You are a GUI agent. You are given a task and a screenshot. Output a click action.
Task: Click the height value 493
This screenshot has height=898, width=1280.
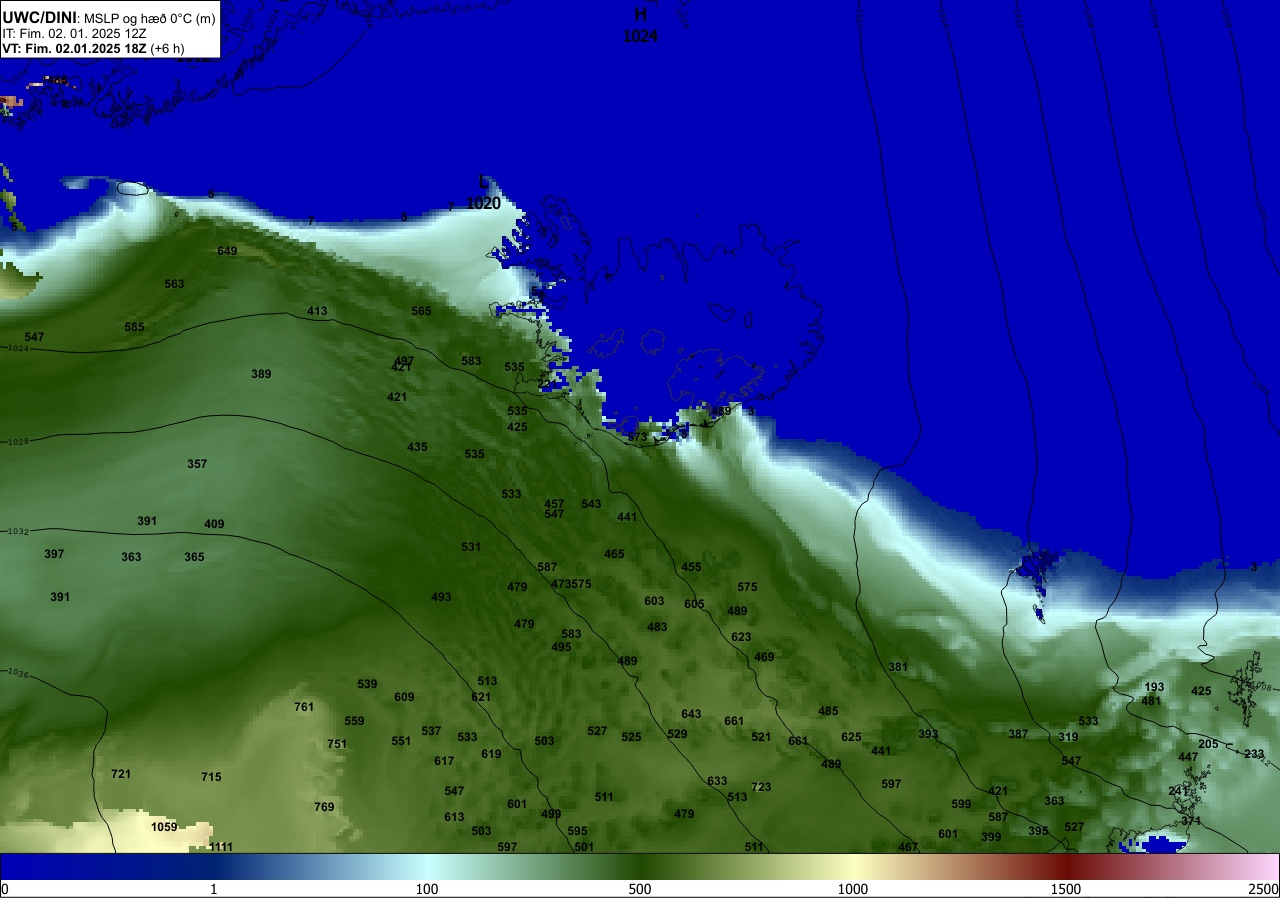coord(441,597)
